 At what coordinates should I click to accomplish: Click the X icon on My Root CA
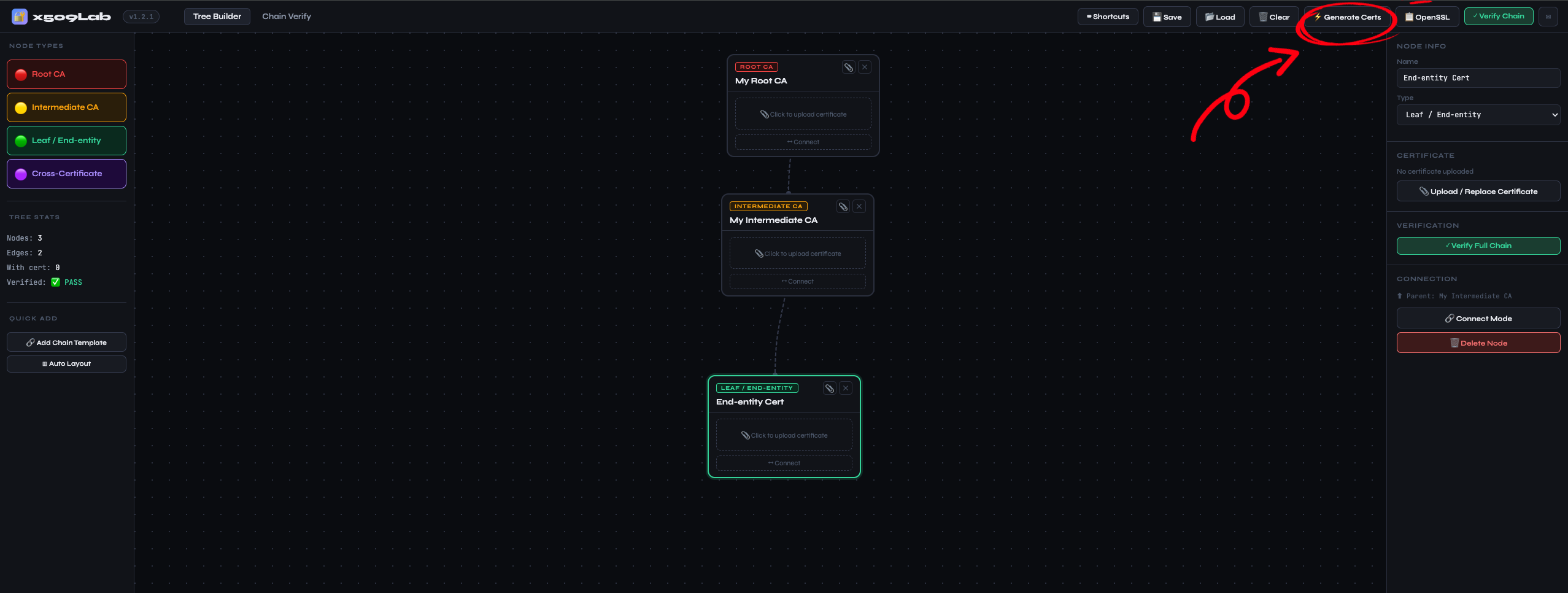865,68
